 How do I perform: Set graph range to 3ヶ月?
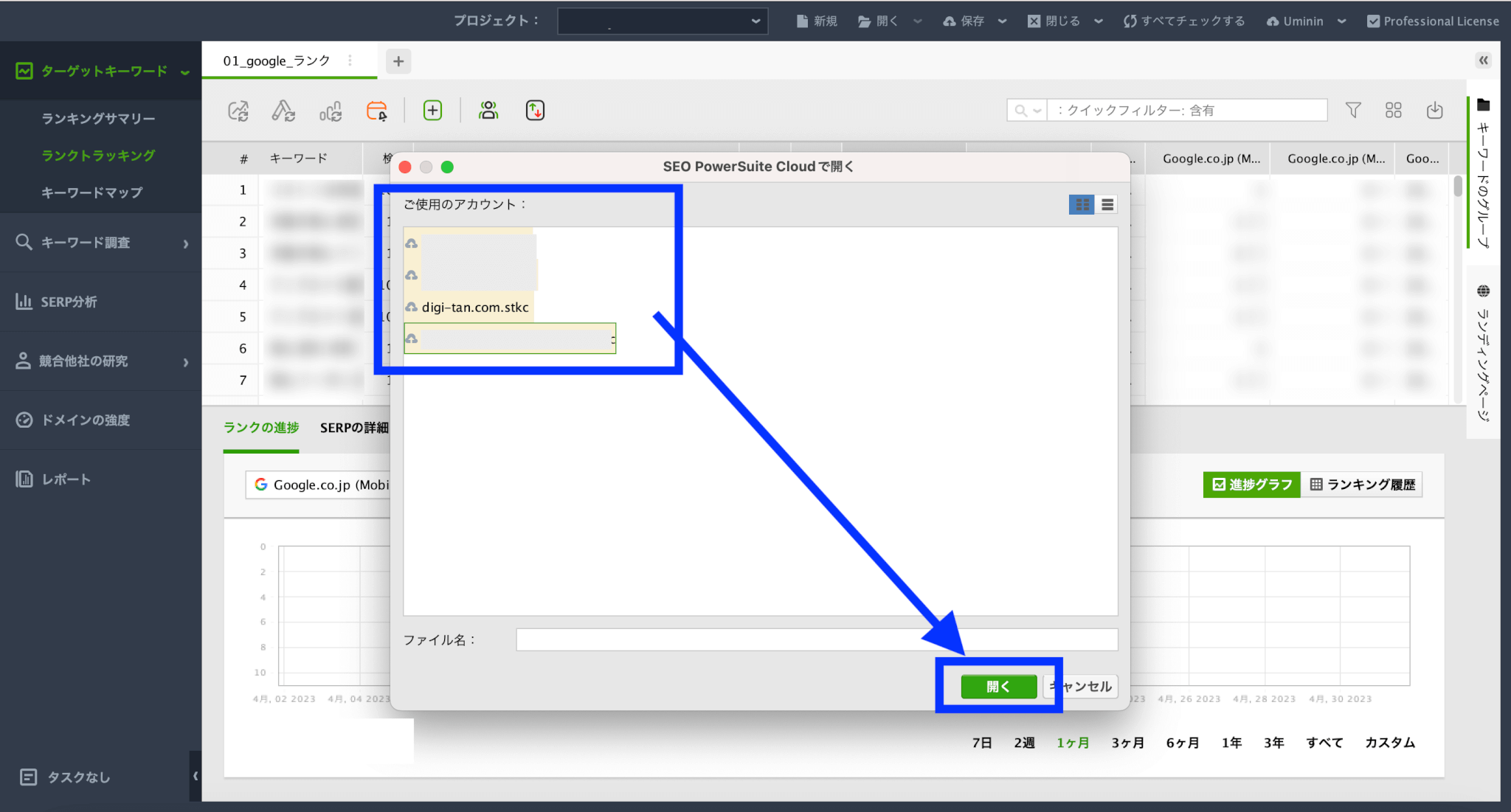1128,743
